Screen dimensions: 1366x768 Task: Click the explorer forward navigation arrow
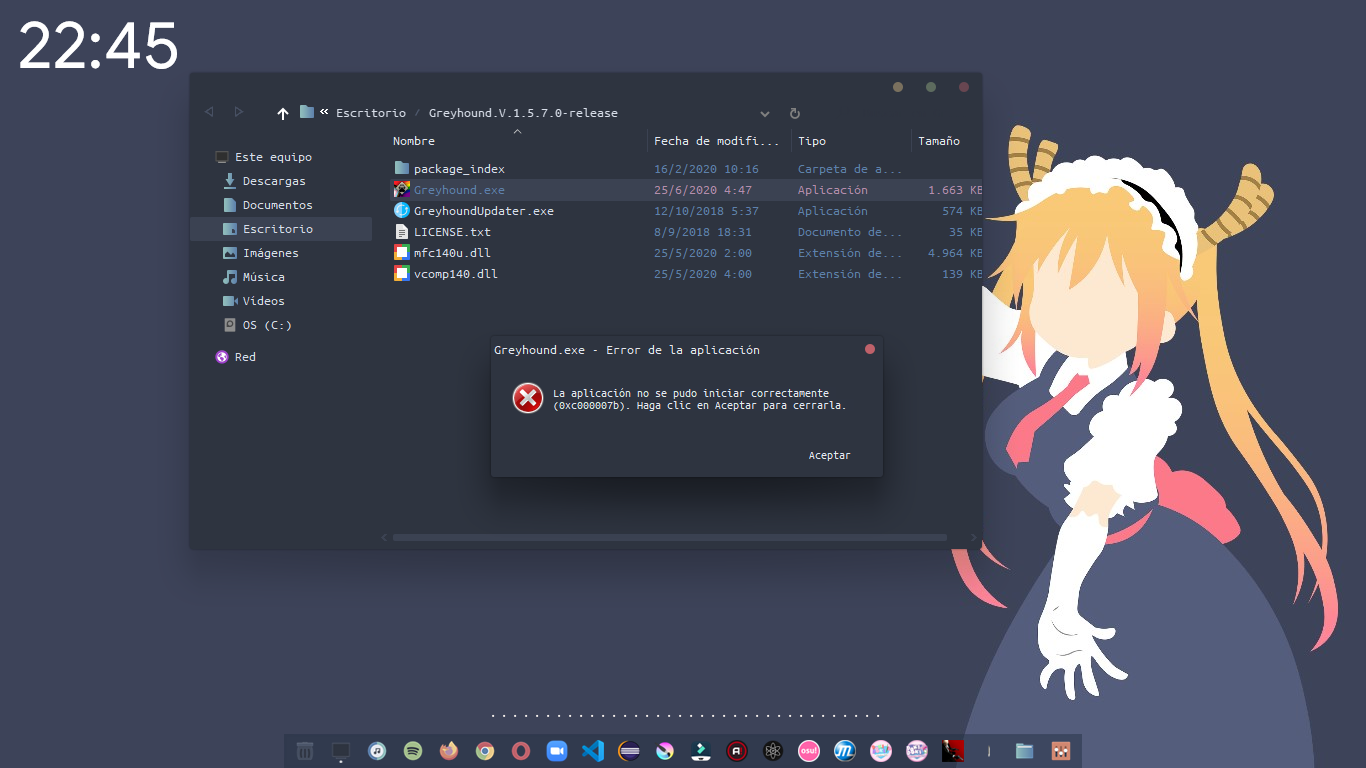(x=239, y=112)
